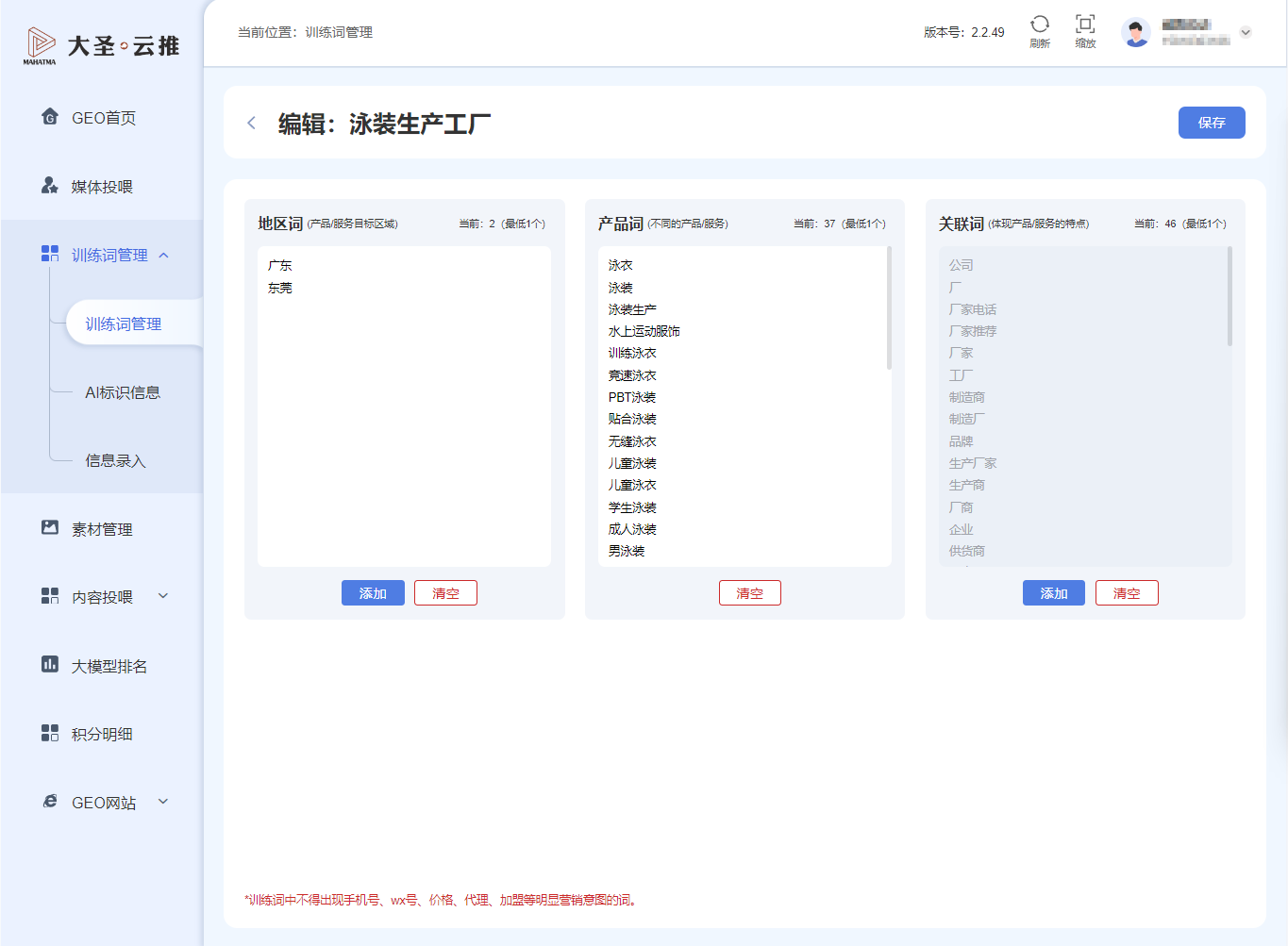Click the 刷新 refresh icon
This screenshot has width=1288, height=946.
tap(1040, 25)
